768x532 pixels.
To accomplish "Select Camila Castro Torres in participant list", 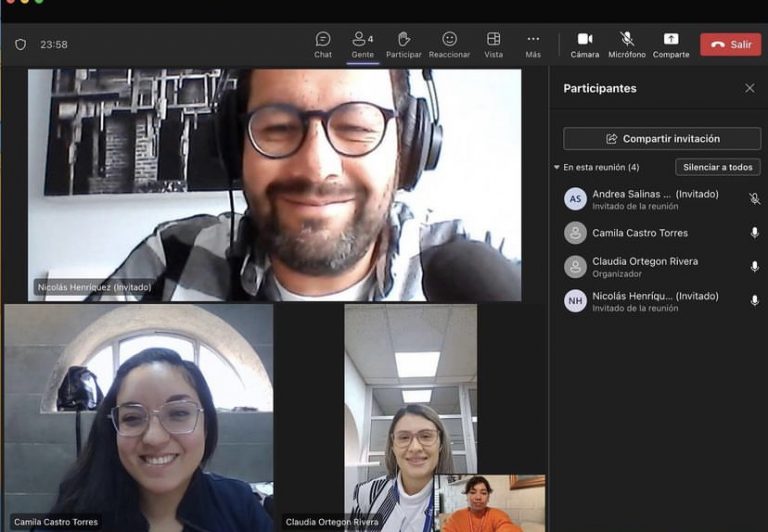I will pos(640,233).
